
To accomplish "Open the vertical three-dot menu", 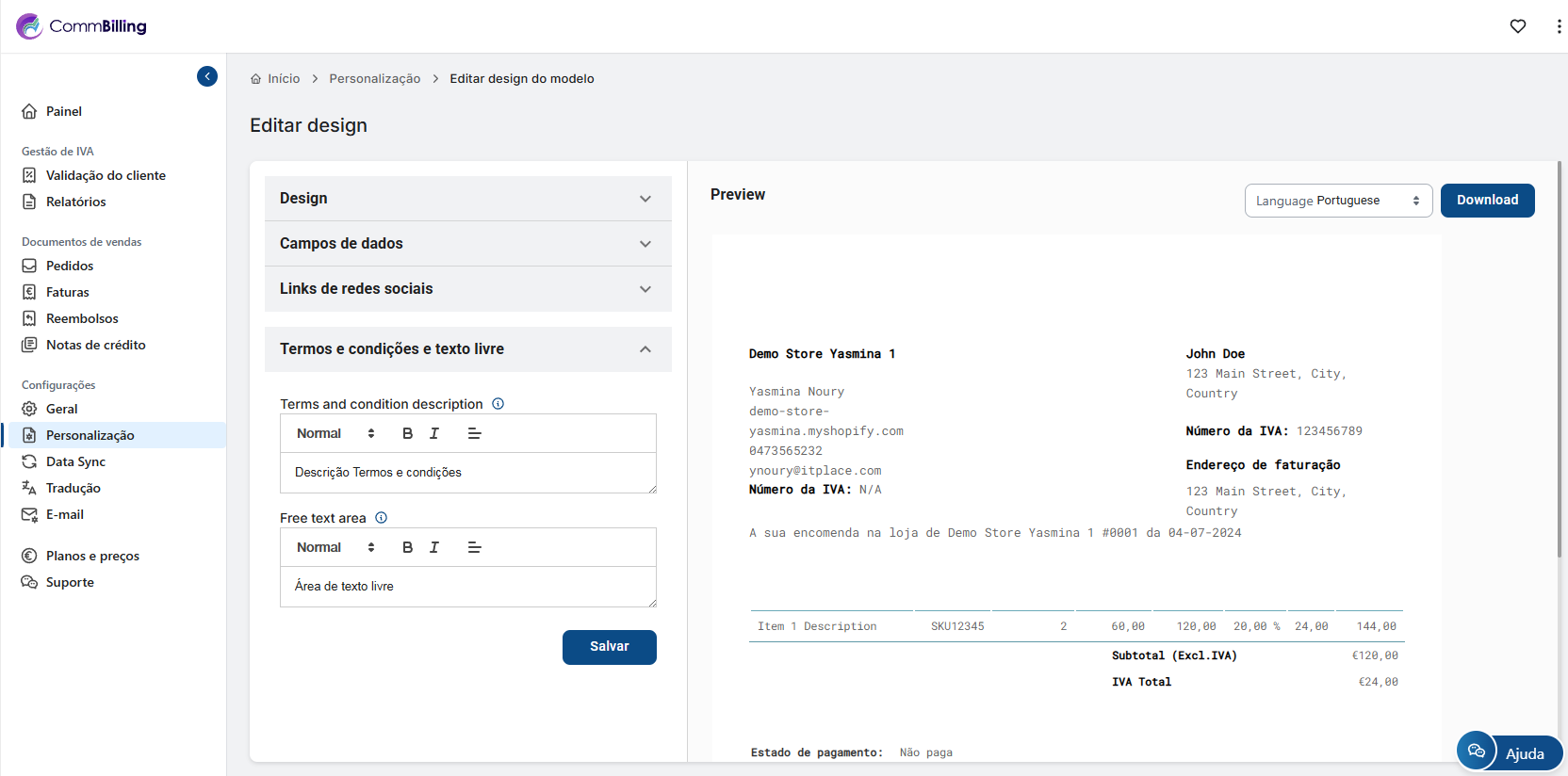I will point(1559,26).
